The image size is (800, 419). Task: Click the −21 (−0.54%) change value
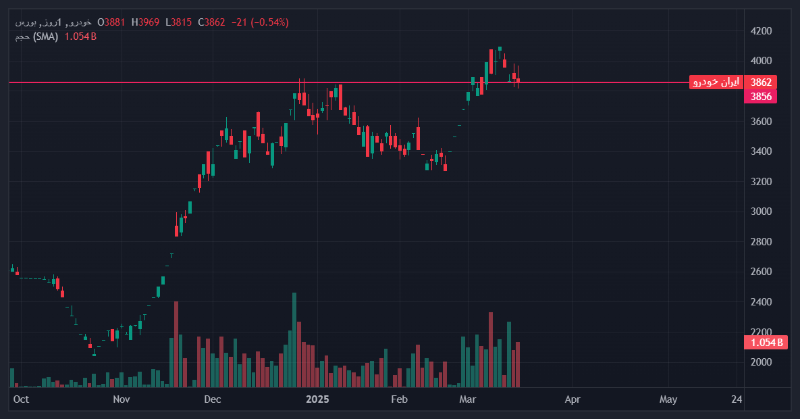click(260, 22)
